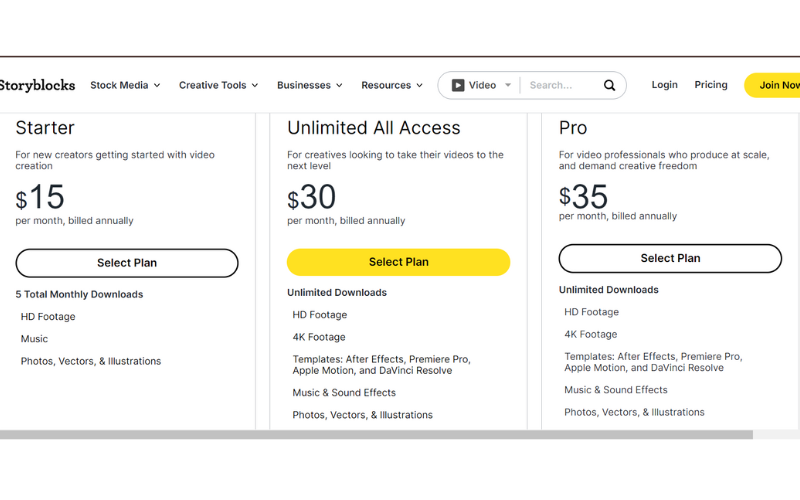Image resolution: width=800 pixels, height=500 pixels.
Task: Open the Storyblocks logo home link
Action: (x=37, y=85)
